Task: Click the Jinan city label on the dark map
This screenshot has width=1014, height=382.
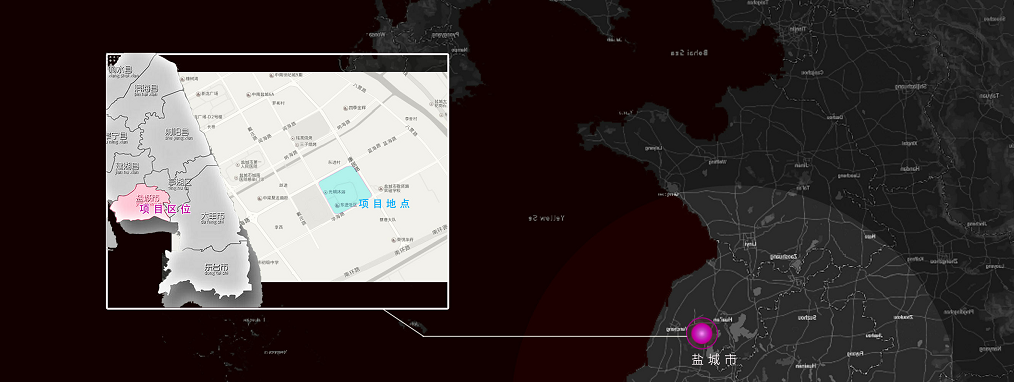Action: [x=802, y=165]
